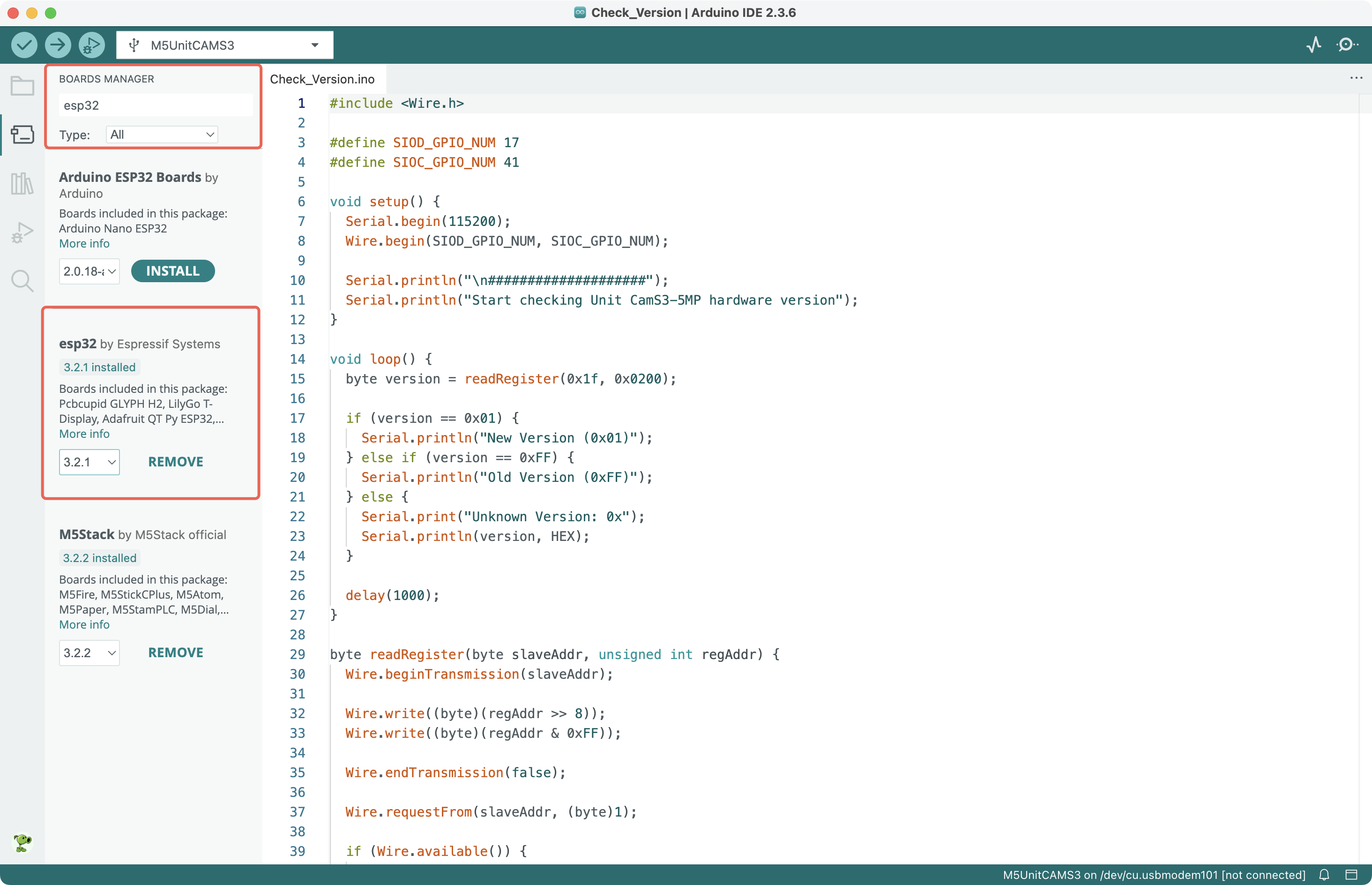
Task: Click the 'Arduino ESP32 Boards' package title
Action: [x=130, y=177]
